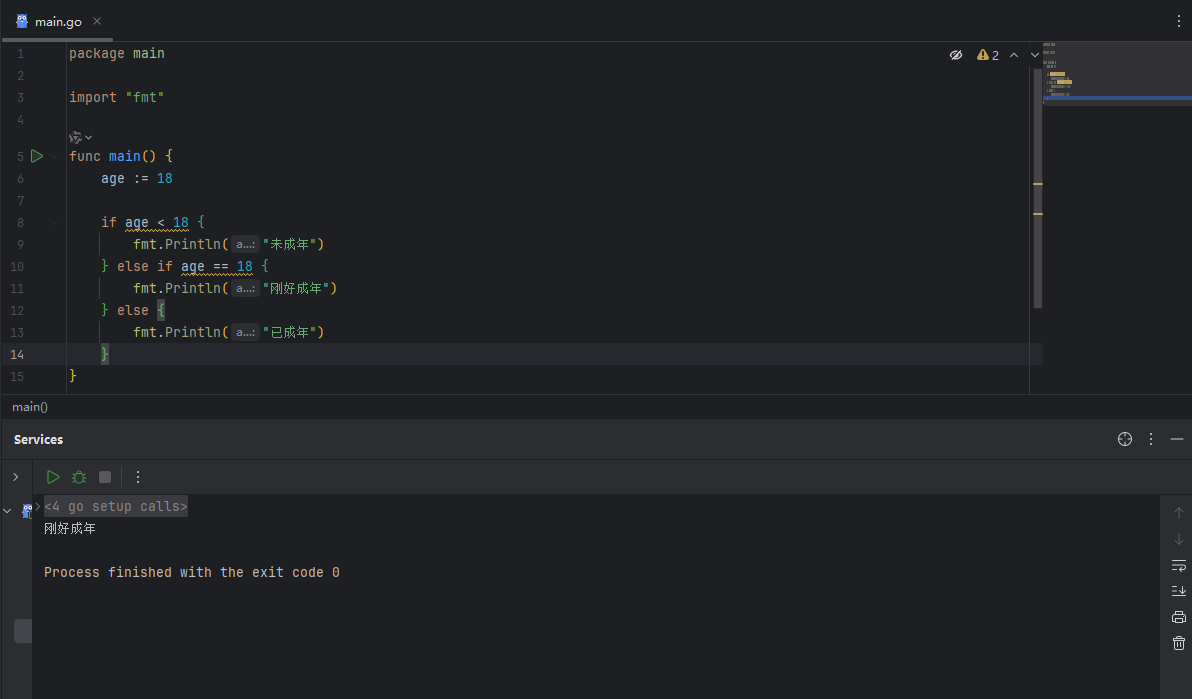Image resolution: width=1192 pixels, height=699 pixels.
Task: Navigate to selected service target icon
Action: click(x=1125, y=439)
